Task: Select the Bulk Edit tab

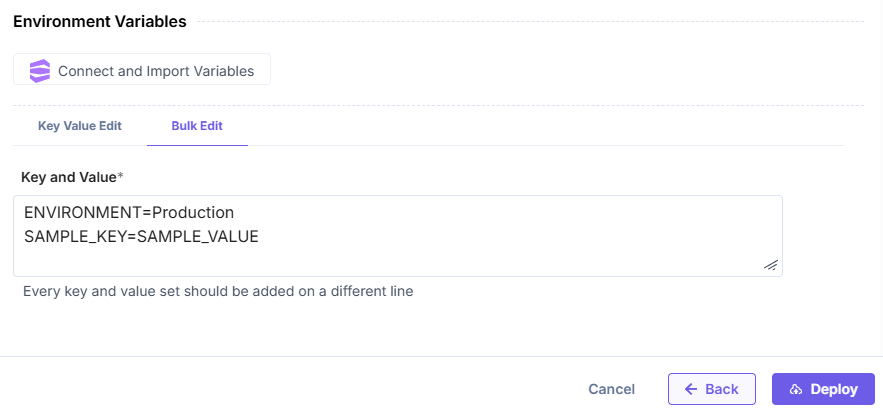Action: pos(197,127)
